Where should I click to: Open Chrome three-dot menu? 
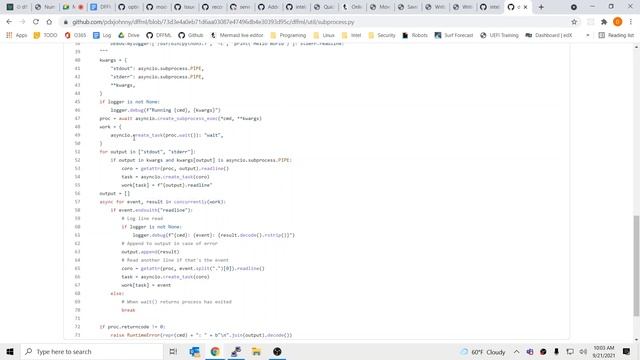631,22
